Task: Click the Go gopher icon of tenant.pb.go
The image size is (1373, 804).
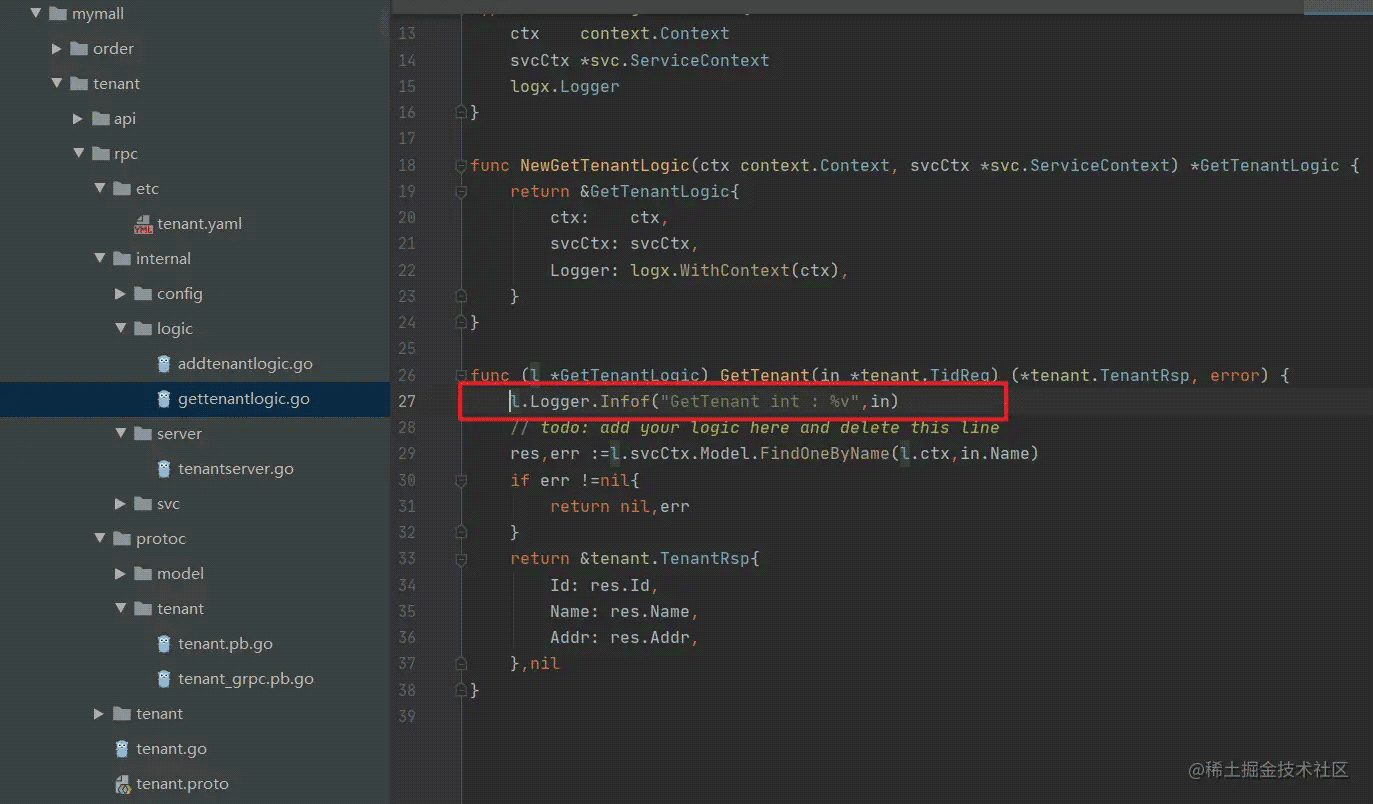Action: click(164, 644)
